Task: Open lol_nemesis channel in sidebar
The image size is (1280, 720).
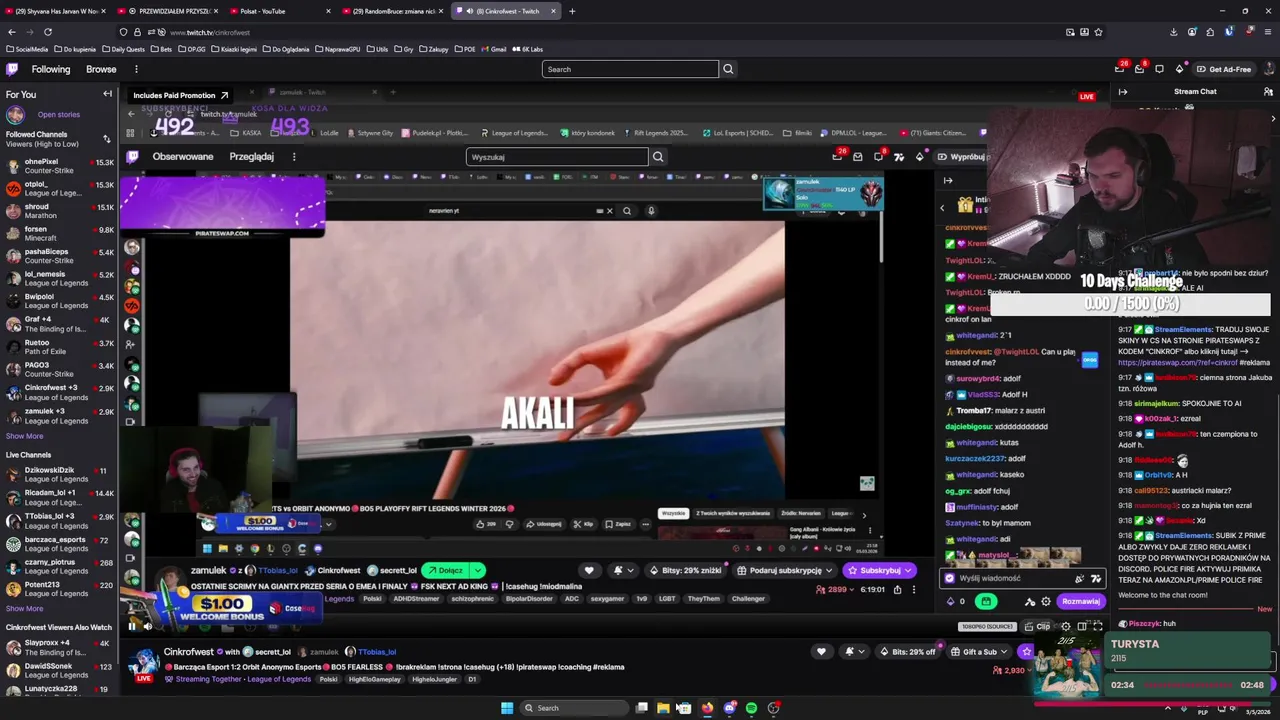Action: (59, 279)
